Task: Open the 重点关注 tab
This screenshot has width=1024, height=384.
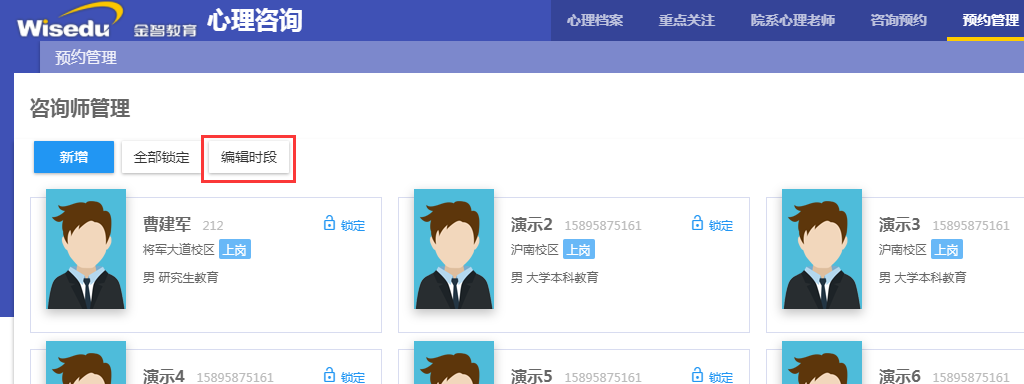Action: click(x=686, y=20)
